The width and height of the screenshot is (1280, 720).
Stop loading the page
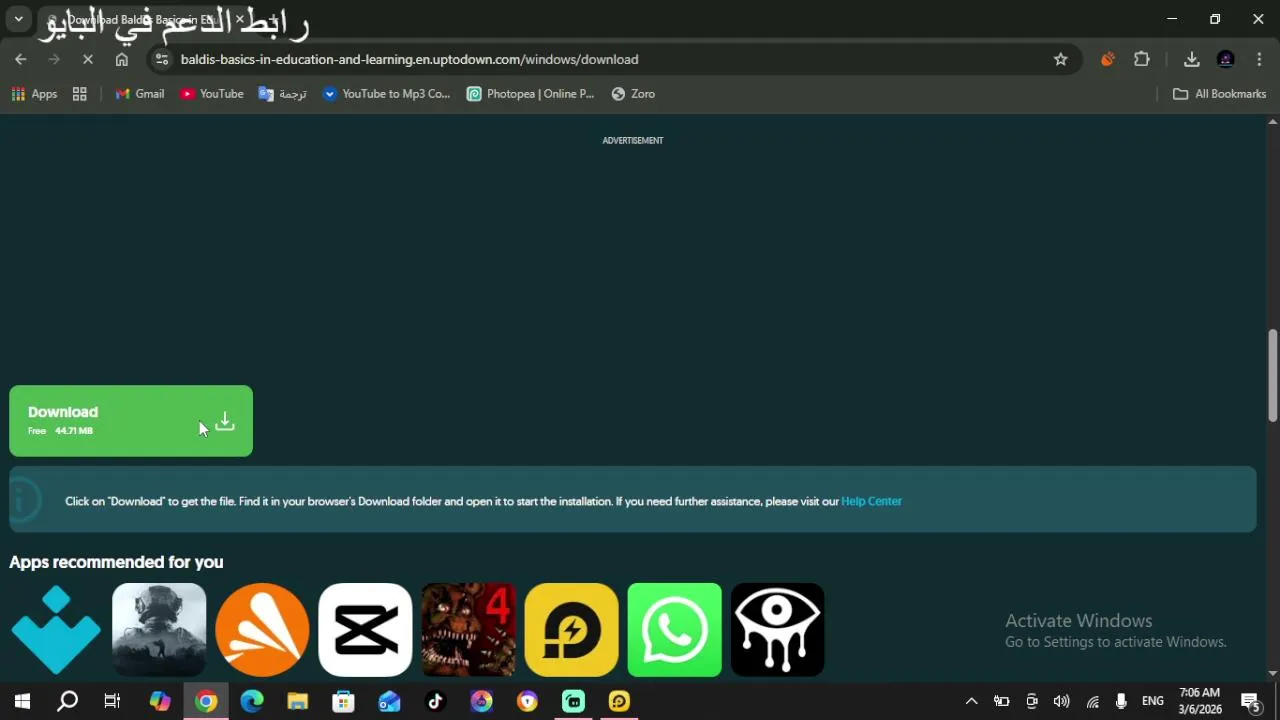click(88, 59)
